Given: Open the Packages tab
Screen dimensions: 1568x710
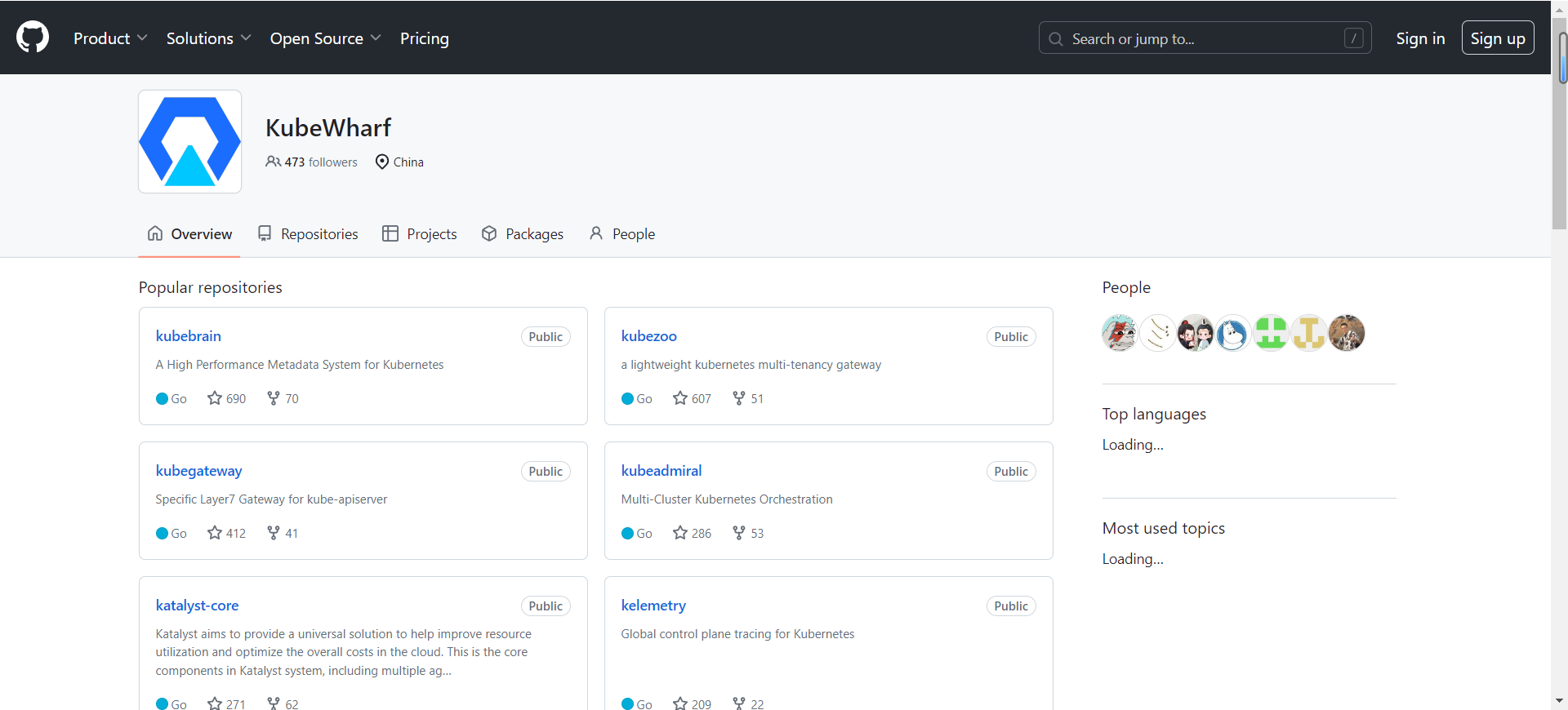Looking at the screenshot, I should coord(523,234).
